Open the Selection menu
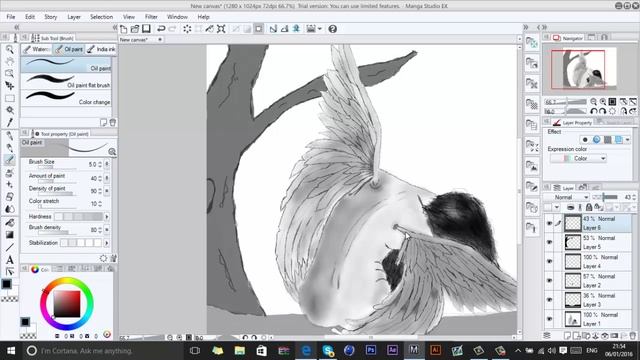Screen dimensions: 640x360 click(x=101, y=17)
